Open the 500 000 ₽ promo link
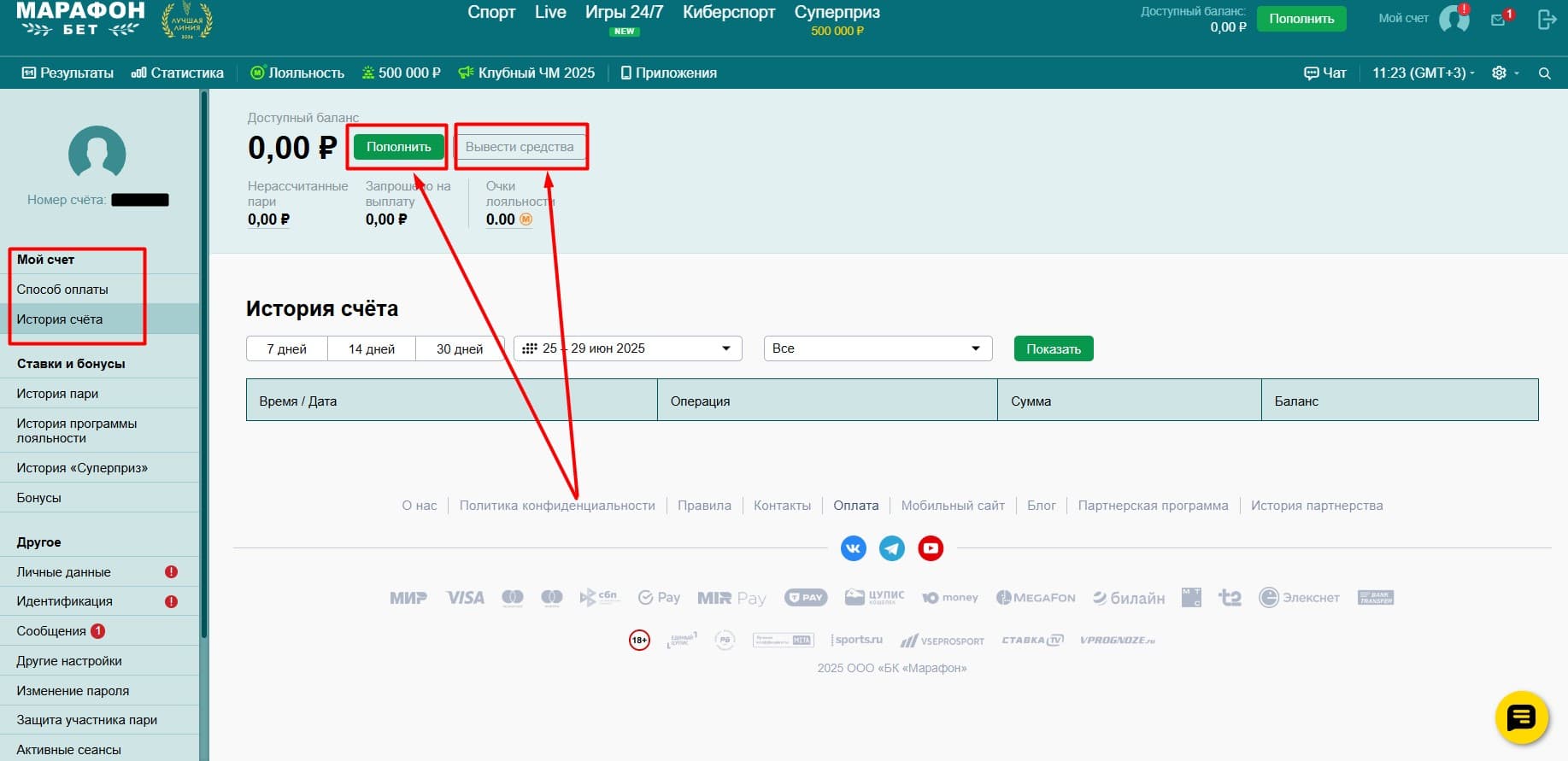The image size is (1568, 761). coord(402,73)
